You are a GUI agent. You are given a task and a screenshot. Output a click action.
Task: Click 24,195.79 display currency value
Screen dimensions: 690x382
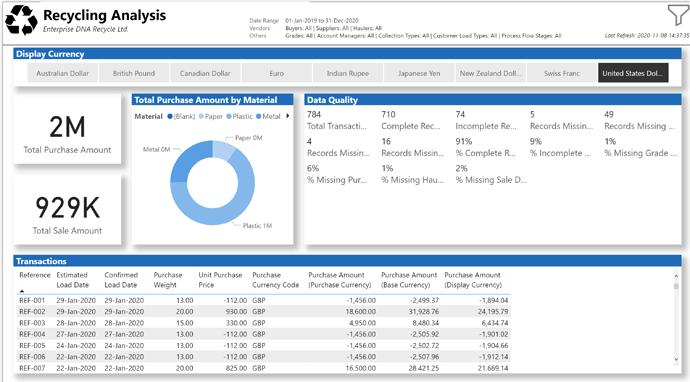click(493, 312)
